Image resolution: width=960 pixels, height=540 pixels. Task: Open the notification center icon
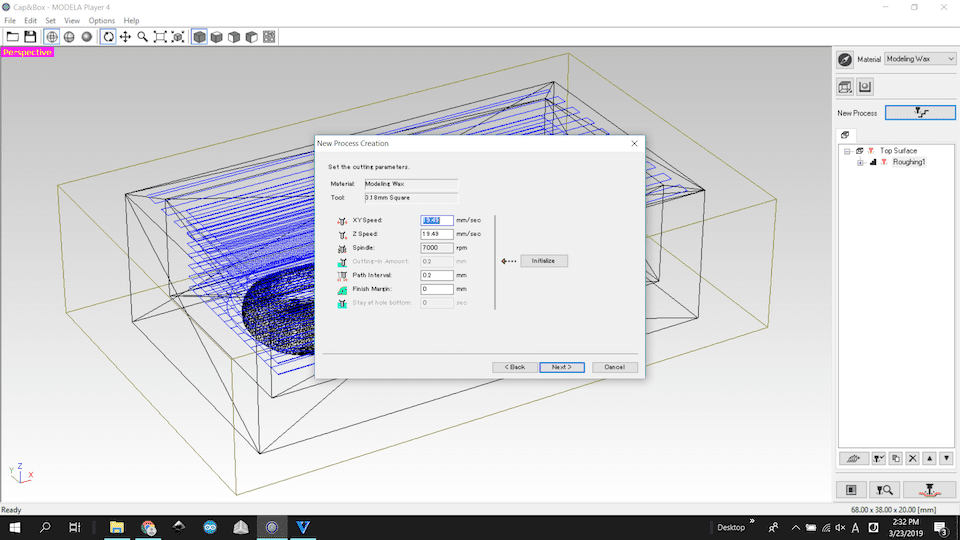(942, 528)
